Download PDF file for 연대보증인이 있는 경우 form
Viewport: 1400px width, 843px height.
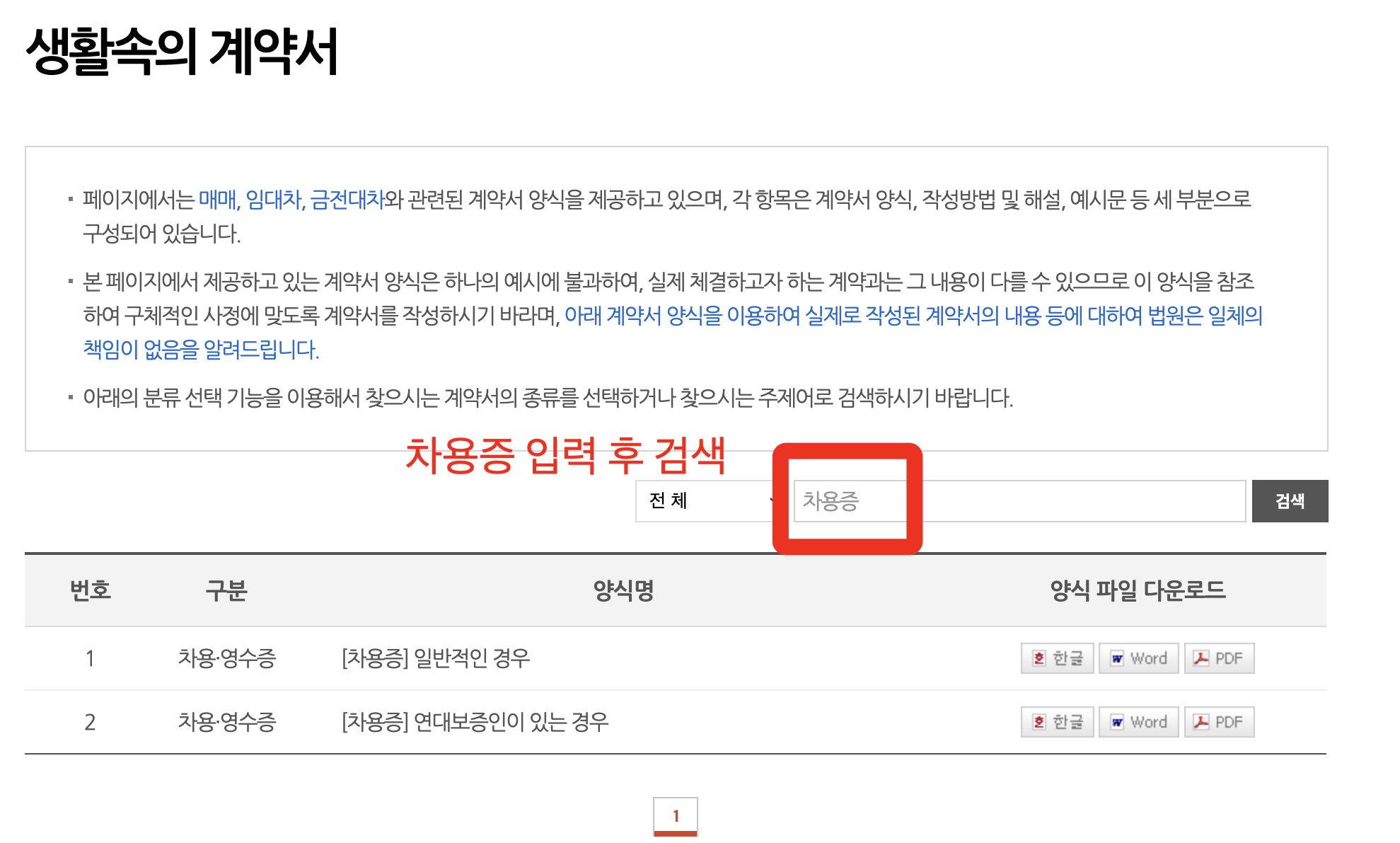click(x=1219, y=721)
